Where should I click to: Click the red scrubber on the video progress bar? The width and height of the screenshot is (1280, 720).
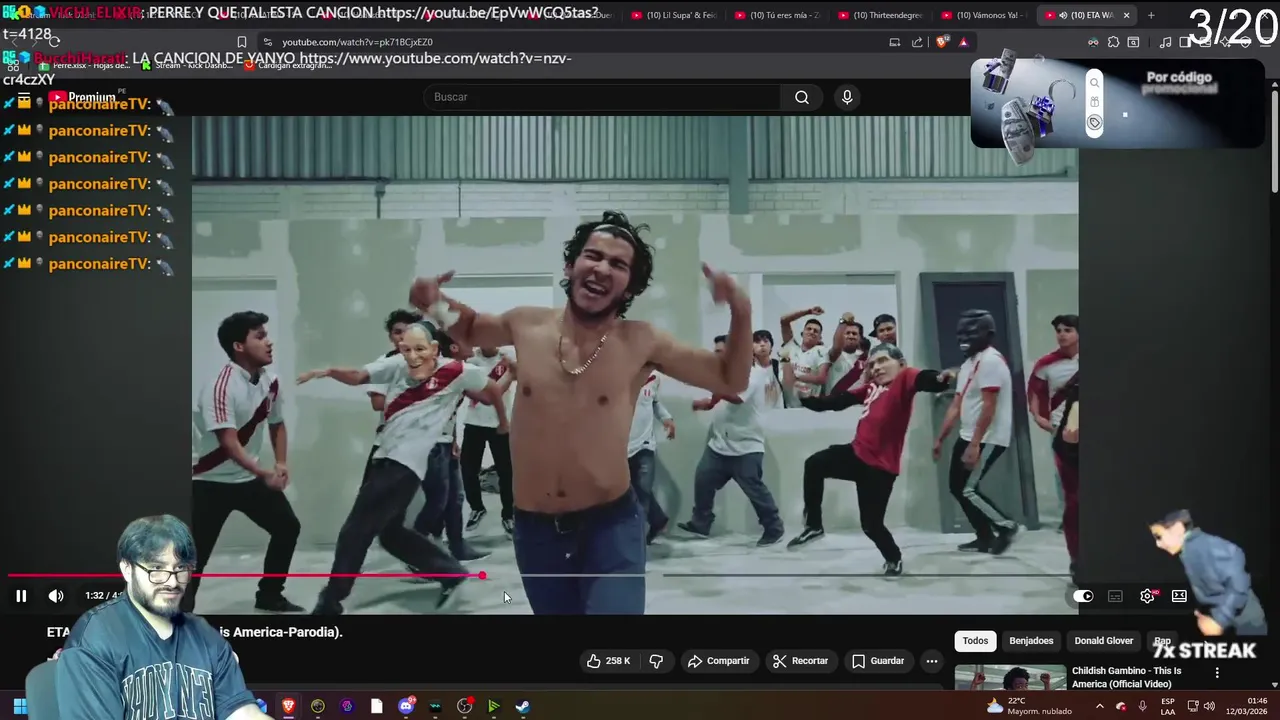click(x=482, y=575)
